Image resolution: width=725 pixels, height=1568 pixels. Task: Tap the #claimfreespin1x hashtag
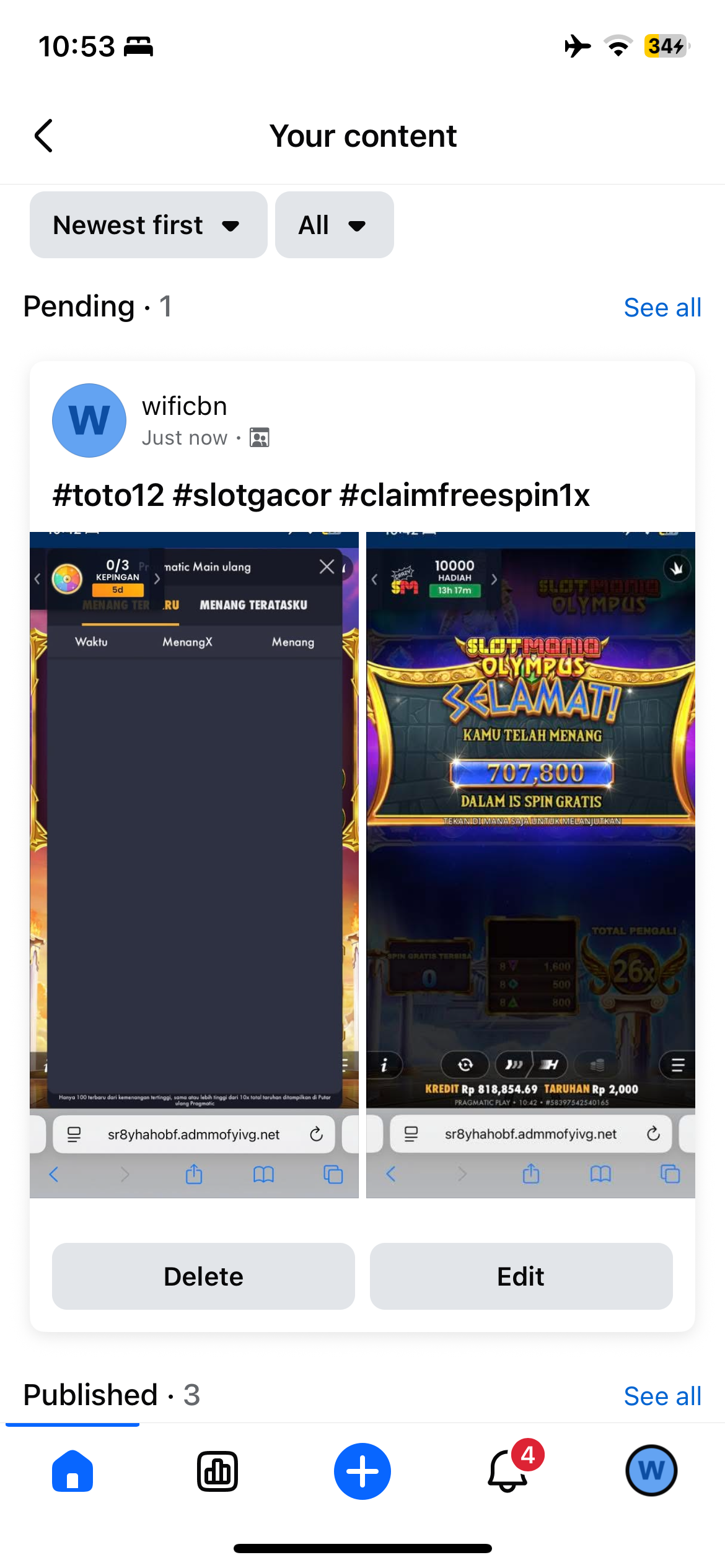pos(465,495)
